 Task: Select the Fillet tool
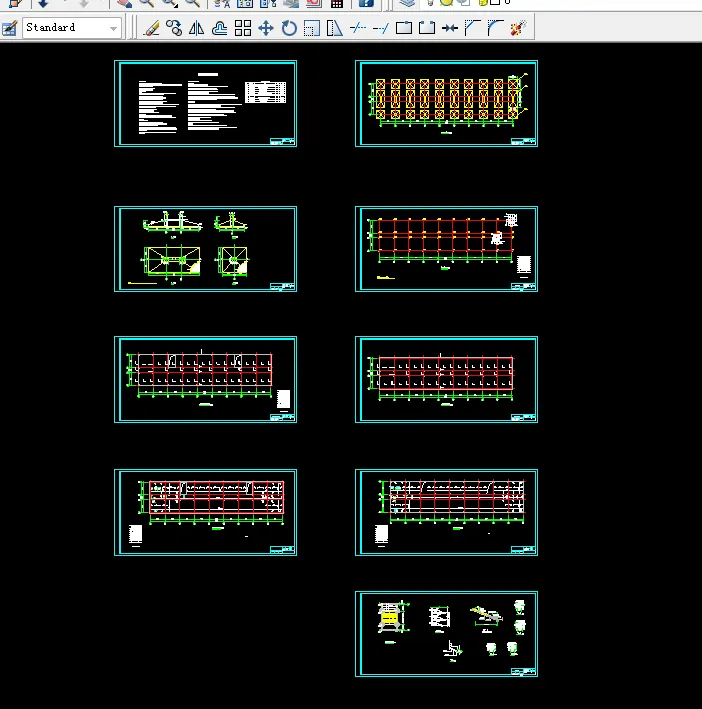coord(495,28)
